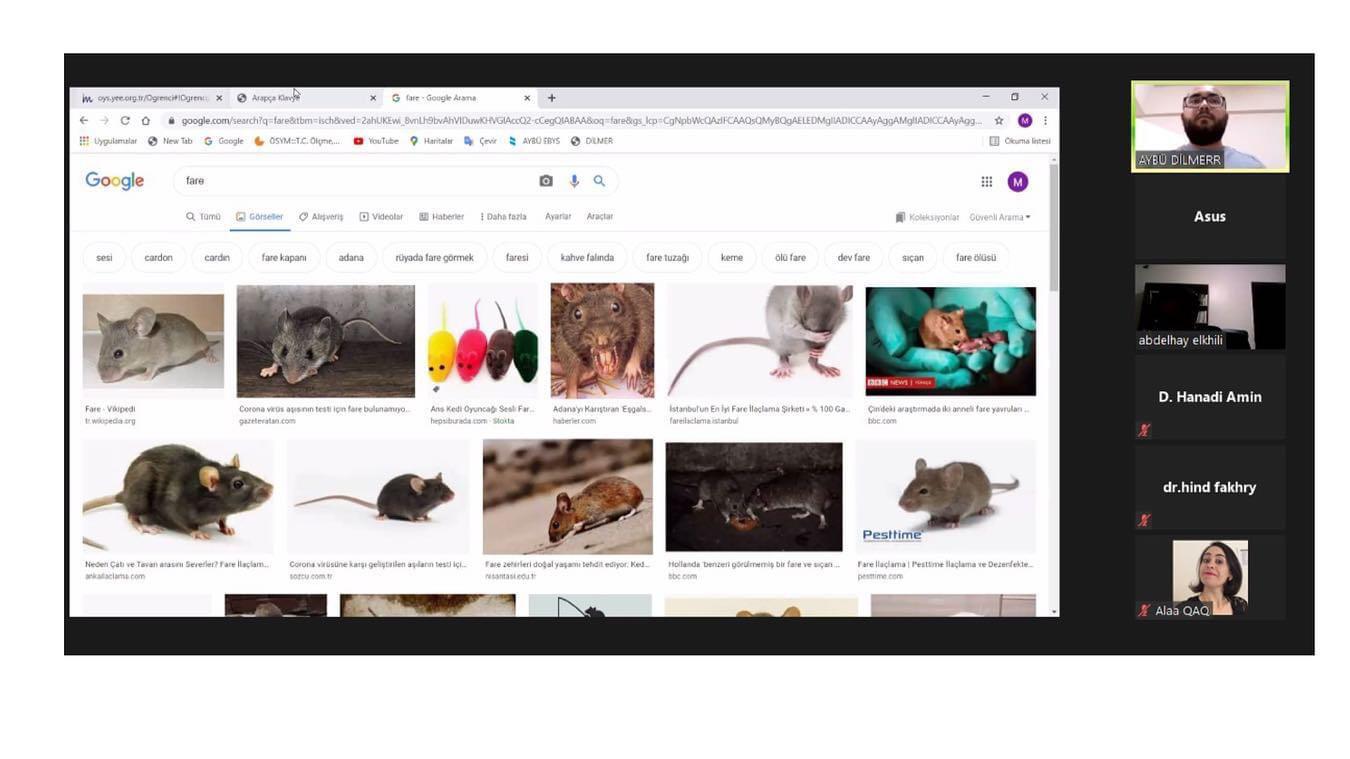Click the browser reload page icon
This screenshot has width=1350, height=759.
(x=125, y=121)
